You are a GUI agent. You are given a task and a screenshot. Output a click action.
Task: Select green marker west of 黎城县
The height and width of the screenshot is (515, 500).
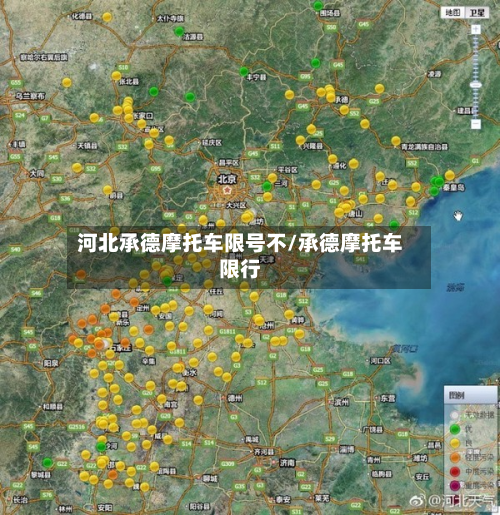[47, 463]
